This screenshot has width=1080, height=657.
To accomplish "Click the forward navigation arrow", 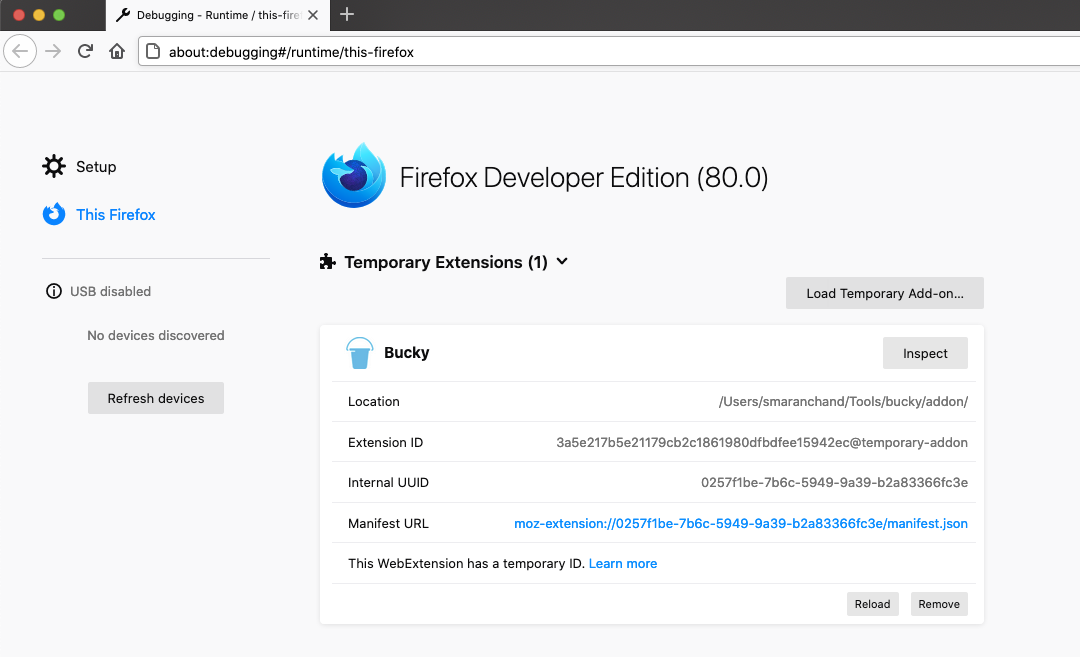I will (x=54, y=51).
